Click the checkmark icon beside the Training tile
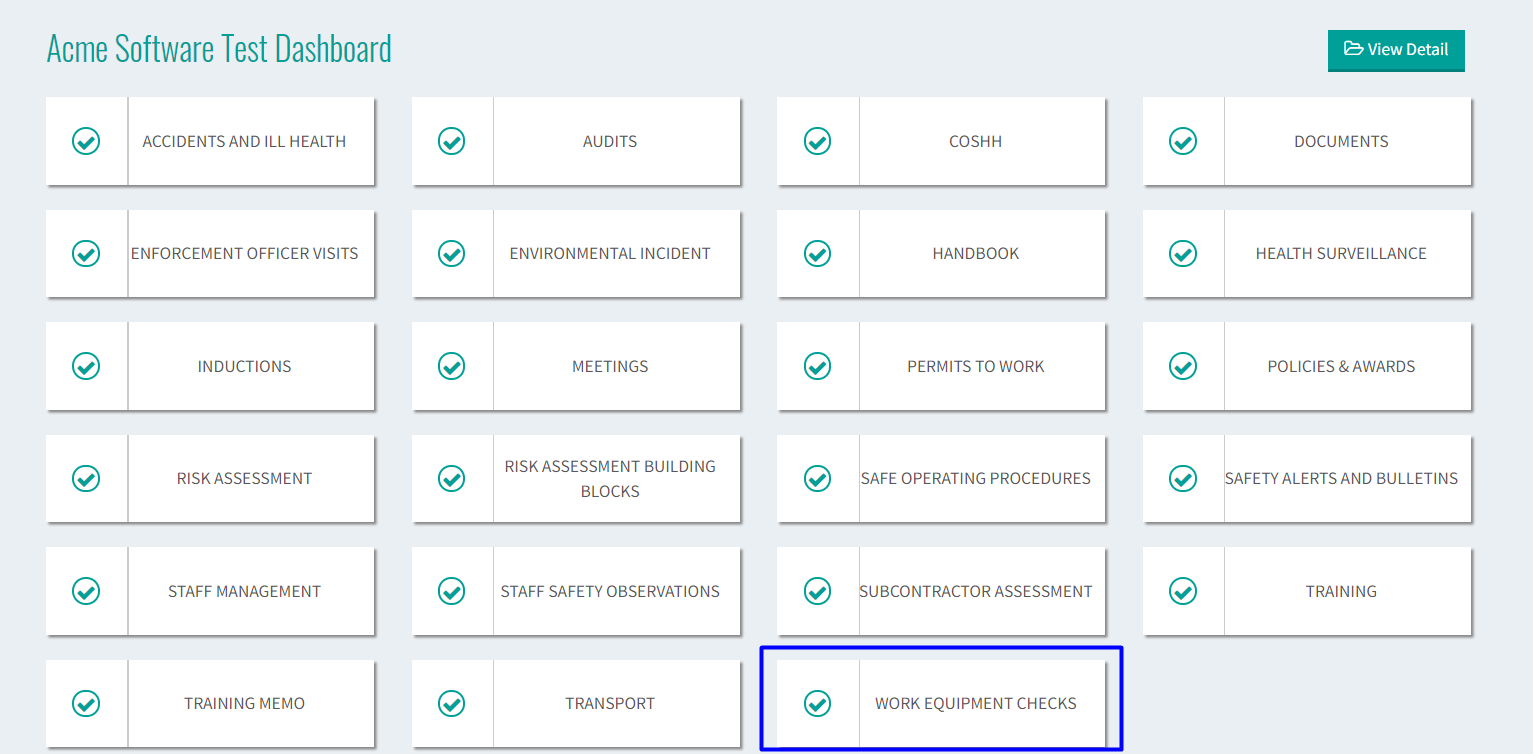The width and height of the screenshot is (1533, 754). pos(1183,592)
